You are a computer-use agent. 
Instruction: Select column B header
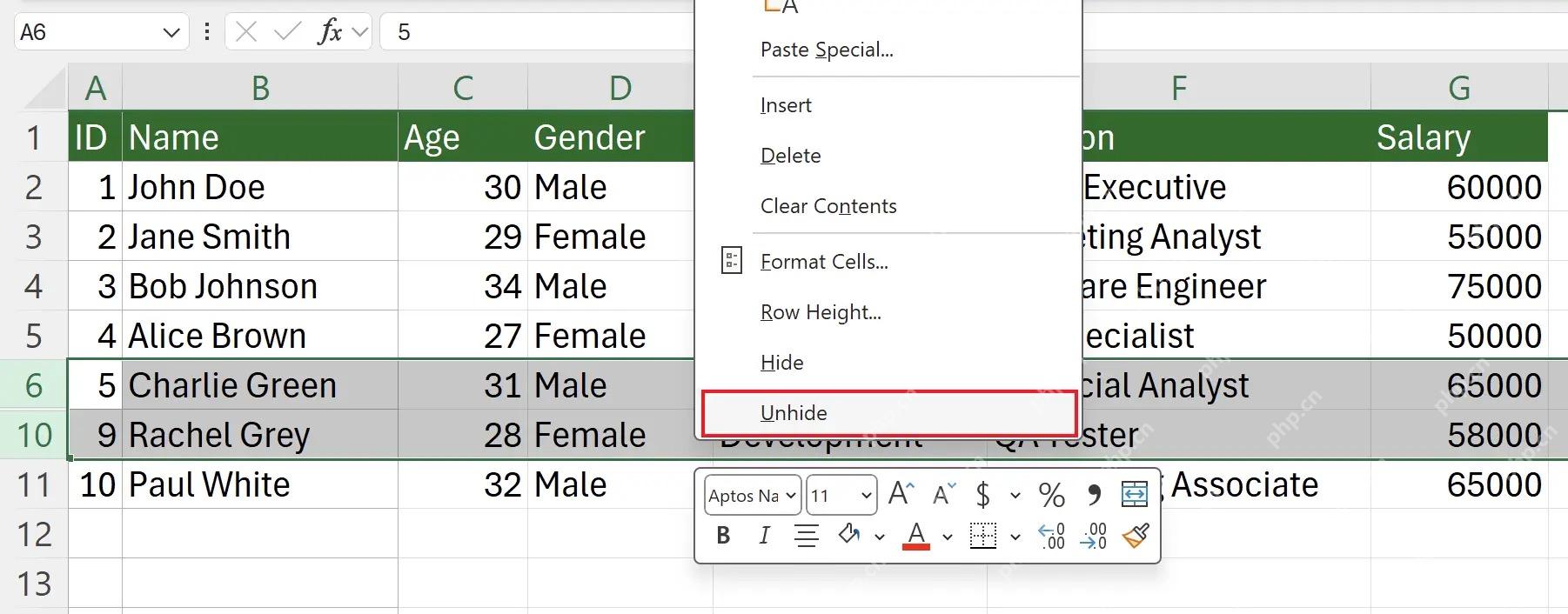(260, 88)
